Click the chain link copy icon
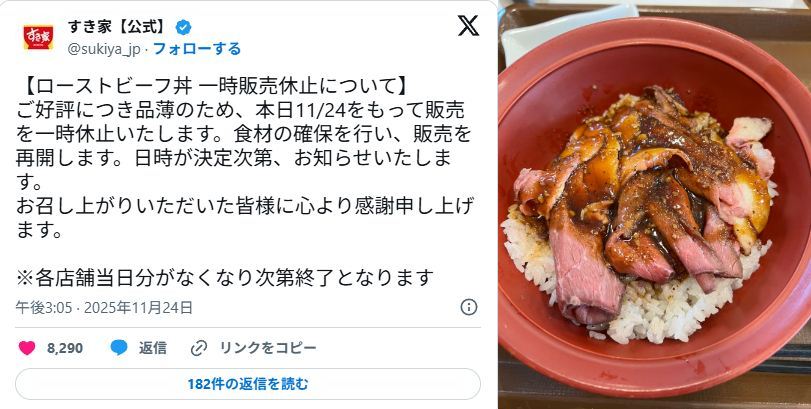Screen dimensions: 811x409 tap(199, 348)
